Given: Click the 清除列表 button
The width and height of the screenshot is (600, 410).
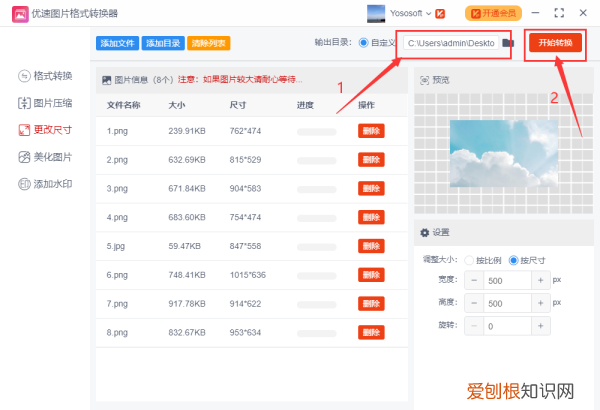Looking at the screenshot, I should (x=209, y=43).
